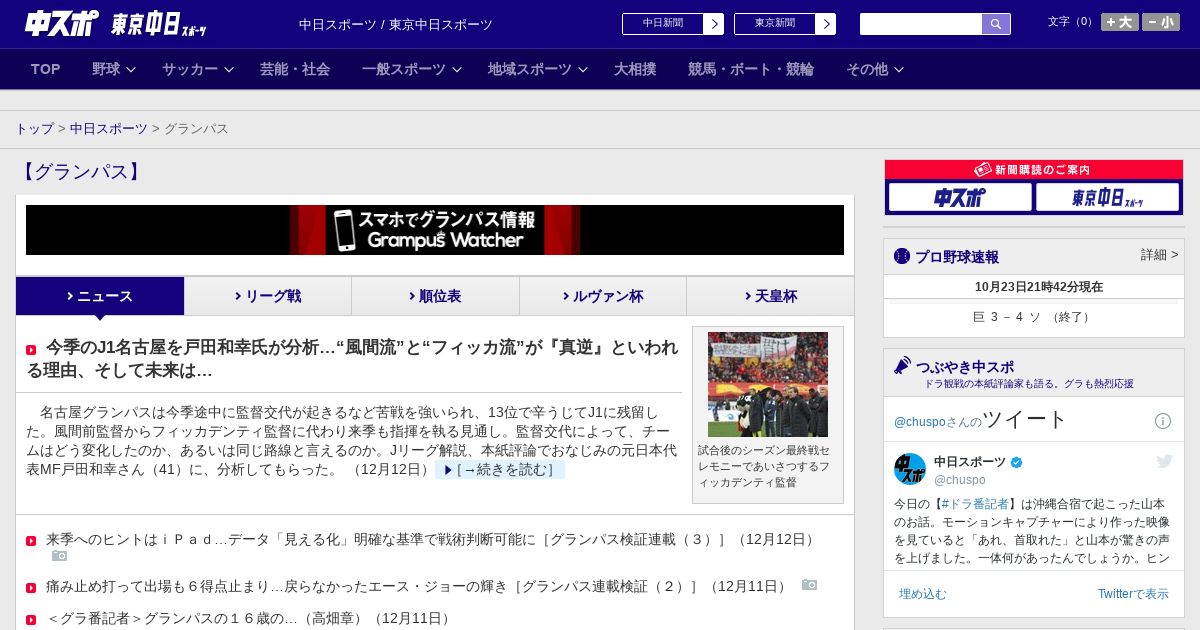Click 続きを読む read-more link
The height and width of the screenshot is (630, 1200).
[500, 470]
